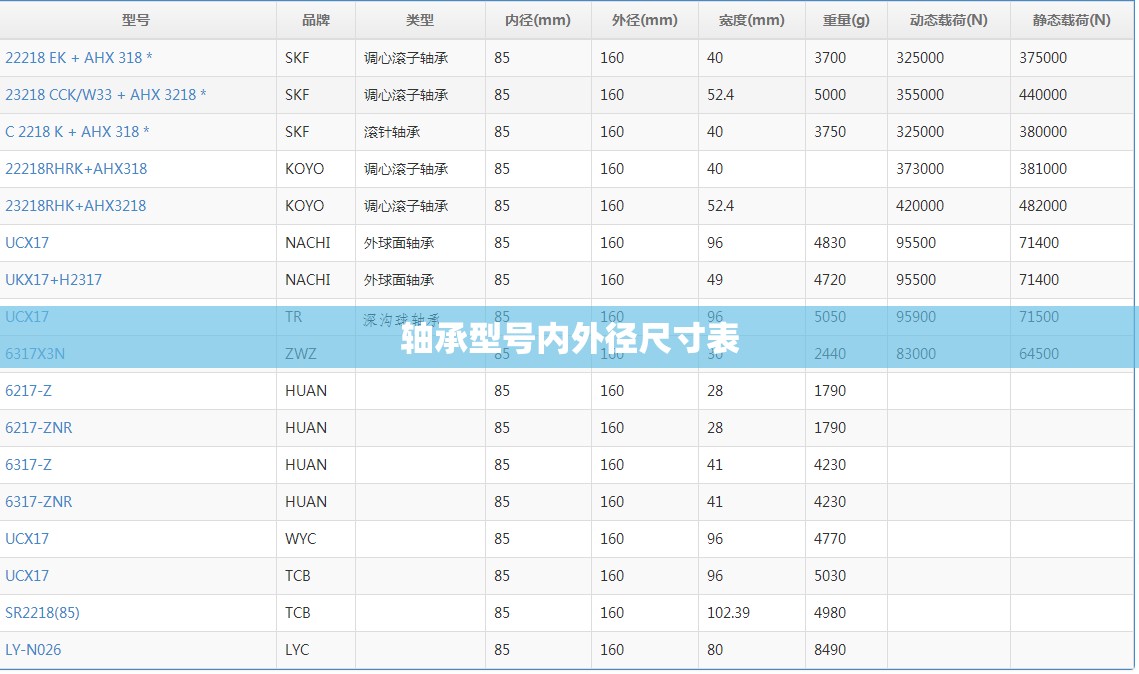
Task: Select the weight value 3700
Action: [x=830, y=58]
